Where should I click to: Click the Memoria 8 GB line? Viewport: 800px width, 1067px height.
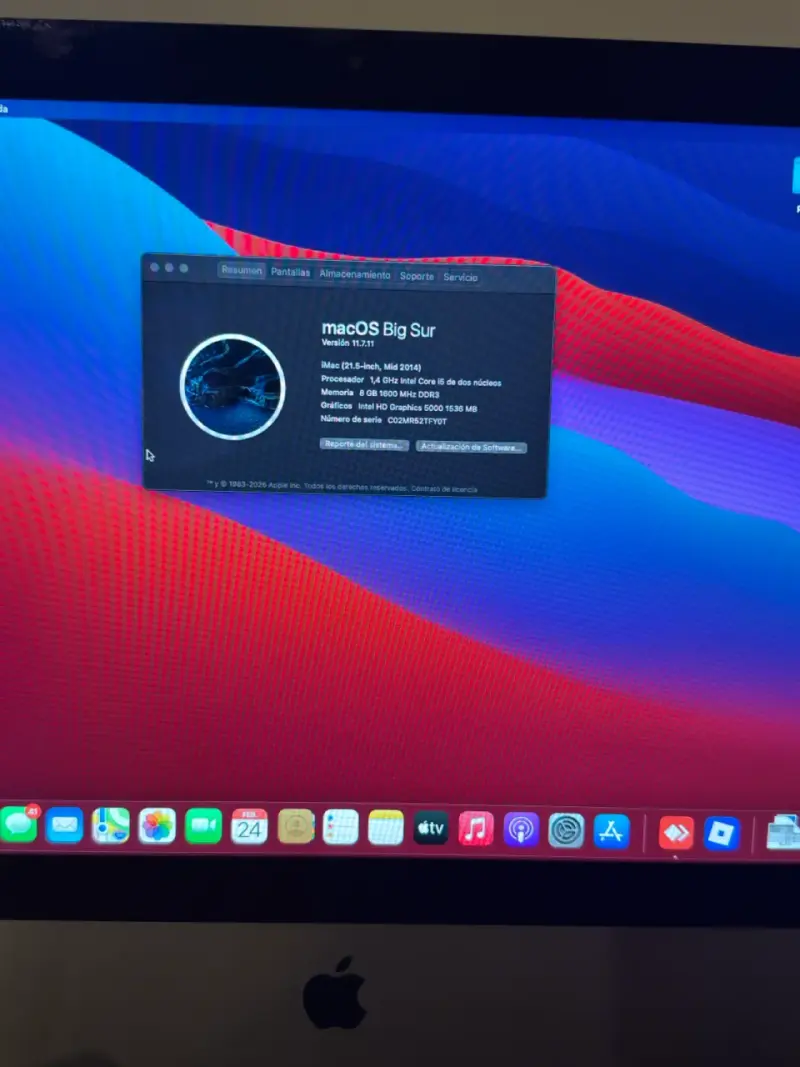coord(380,393)
